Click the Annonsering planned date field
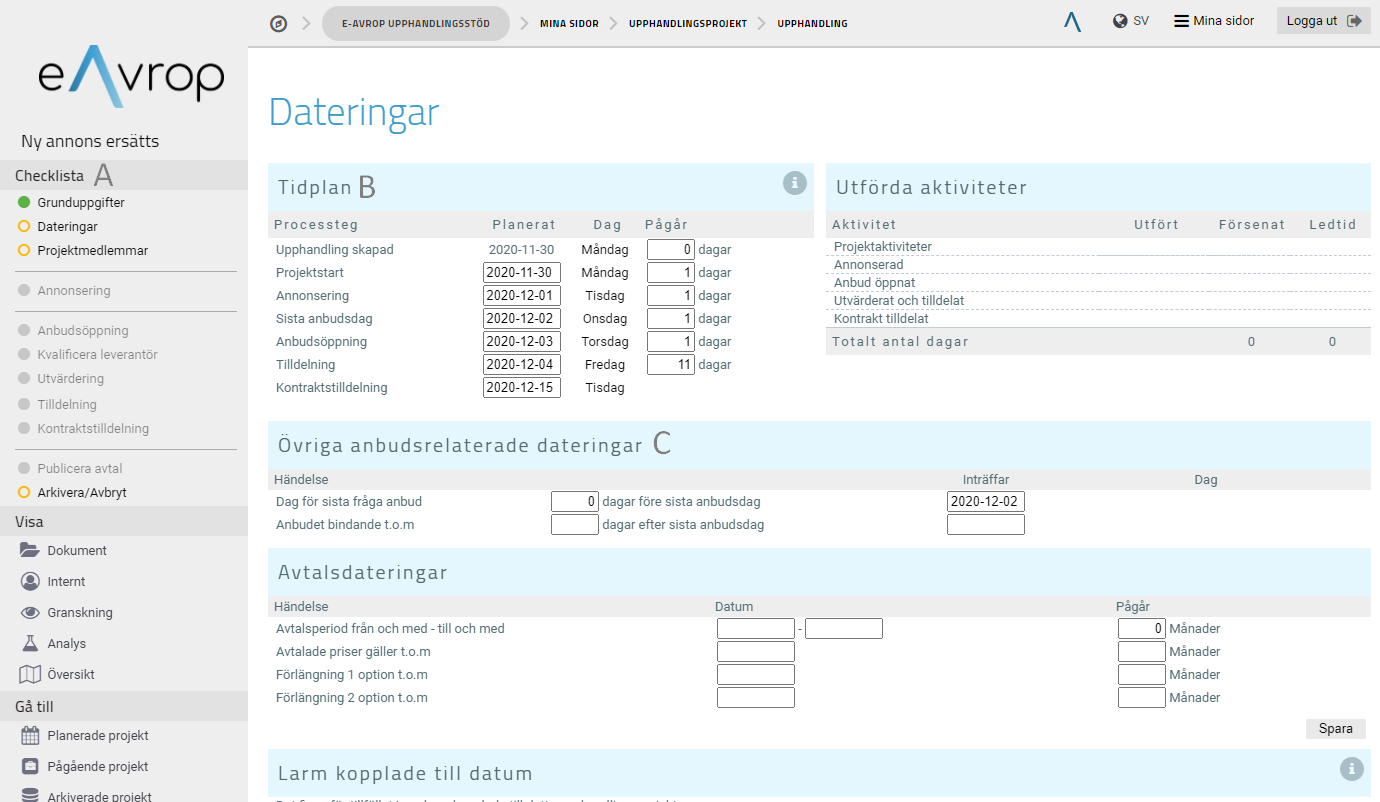The width and height of the screenshot is (1380, 802). pos(522,296)
